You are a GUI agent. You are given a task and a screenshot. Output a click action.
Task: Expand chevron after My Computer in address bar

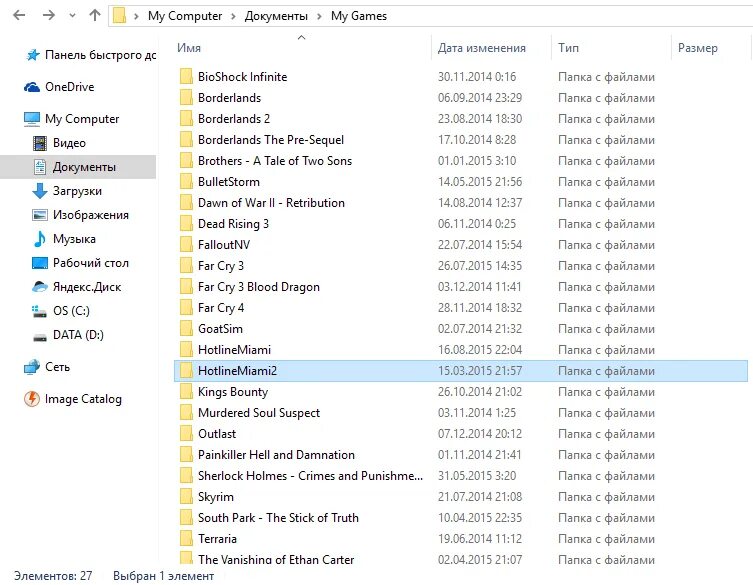(233, 16)
